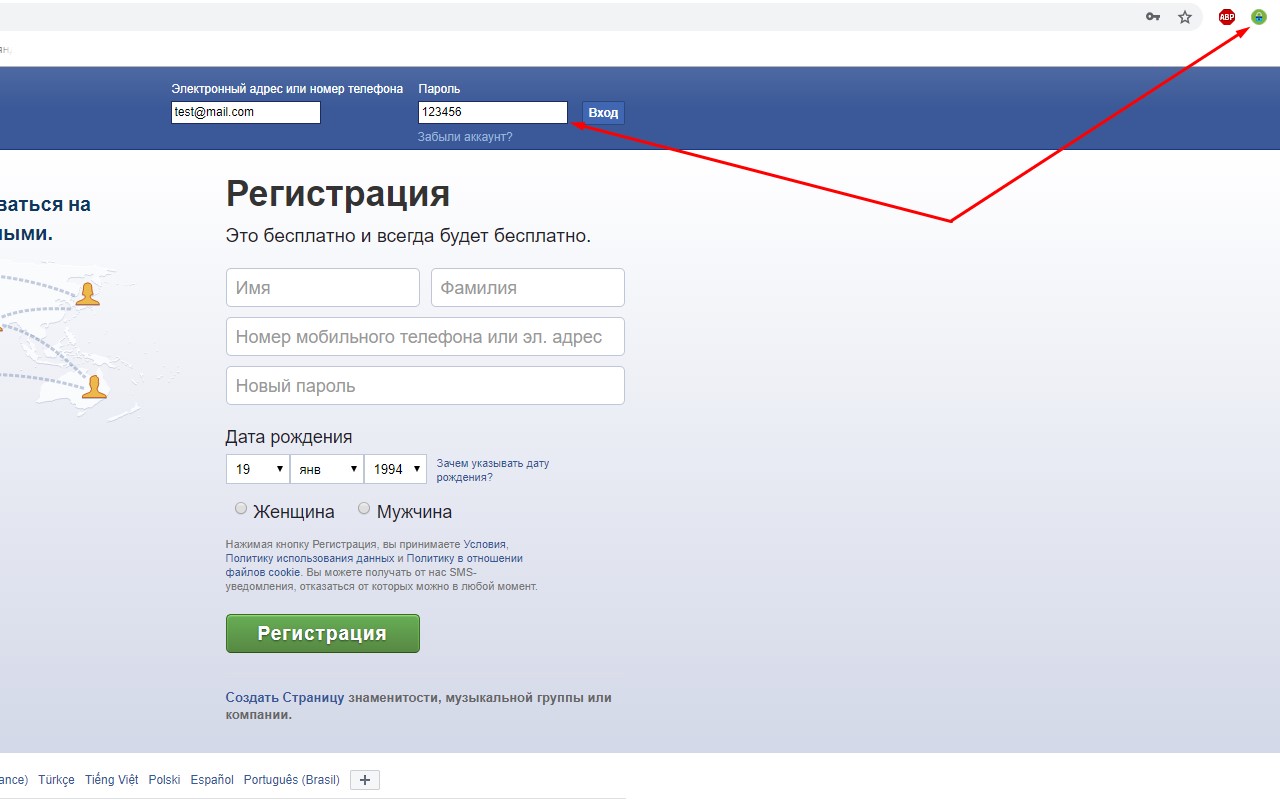Image resolution: width=1280 pixels, height=800 pixels.
Task: Select the Женщина gender radio button
Action: pos(241,508)
